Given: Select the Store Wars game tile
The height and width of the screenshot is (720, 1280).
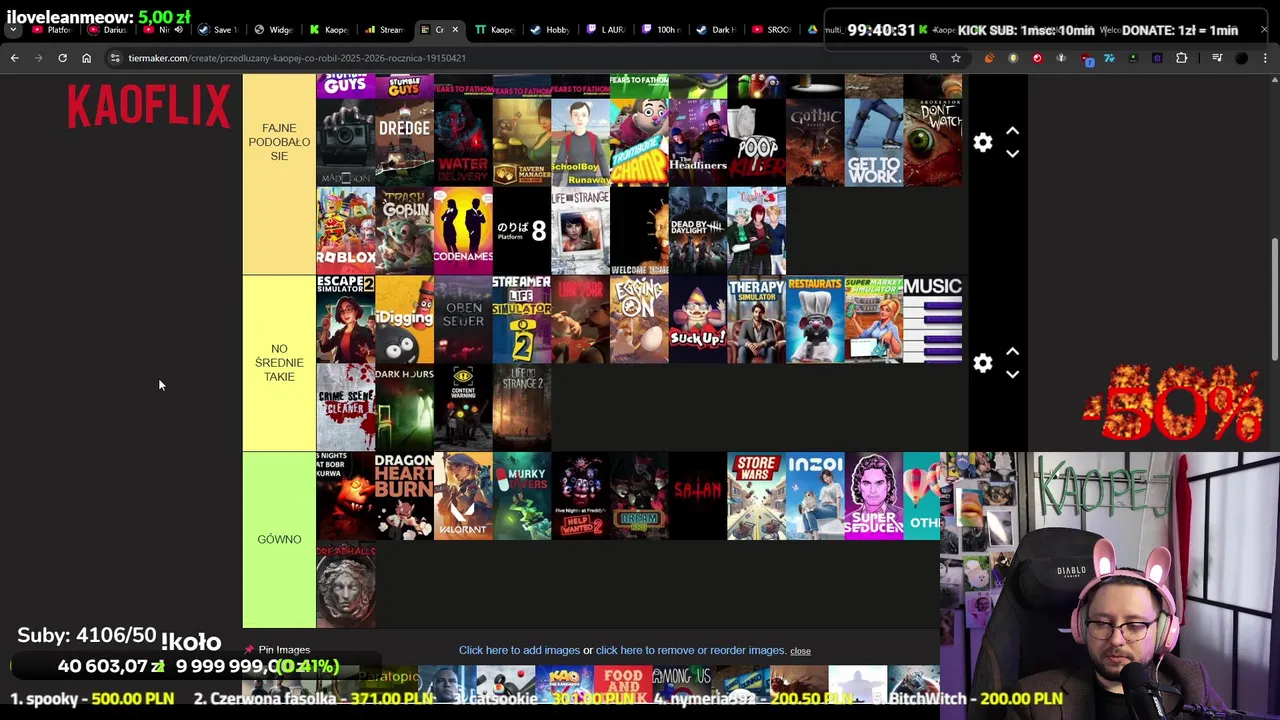Looking at the screenshot, I should click(x=756, y=496).
